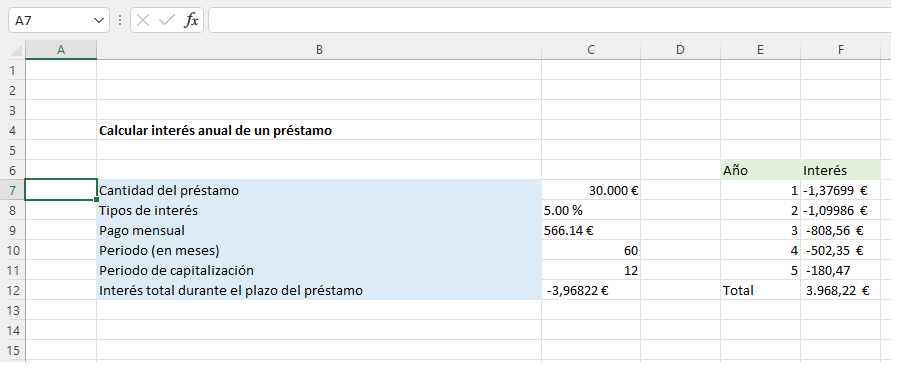Select the 'Interés' header cell

point(840,170)
